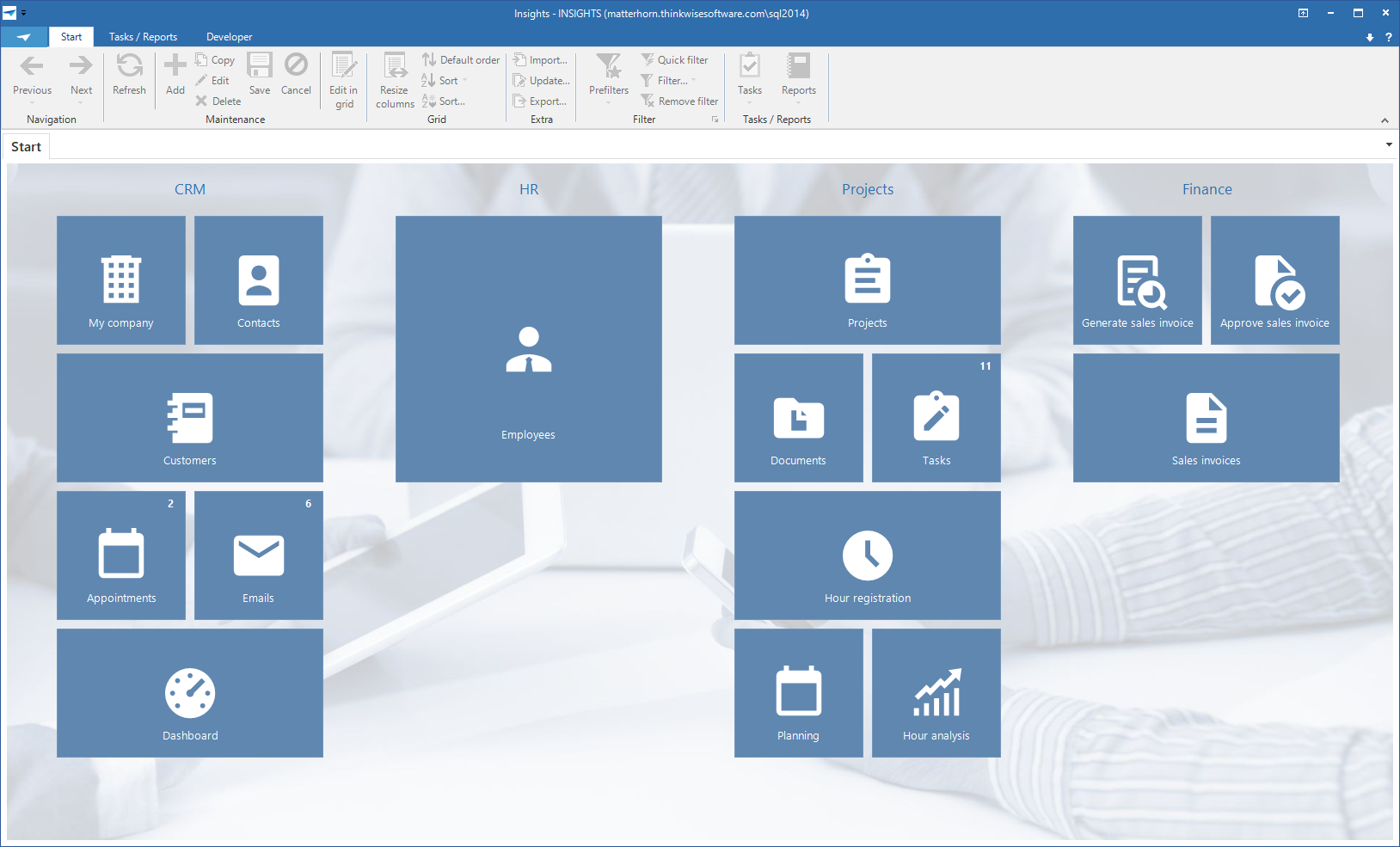Collapse the ribbon with the chevron arrow

coord(1385,120)
